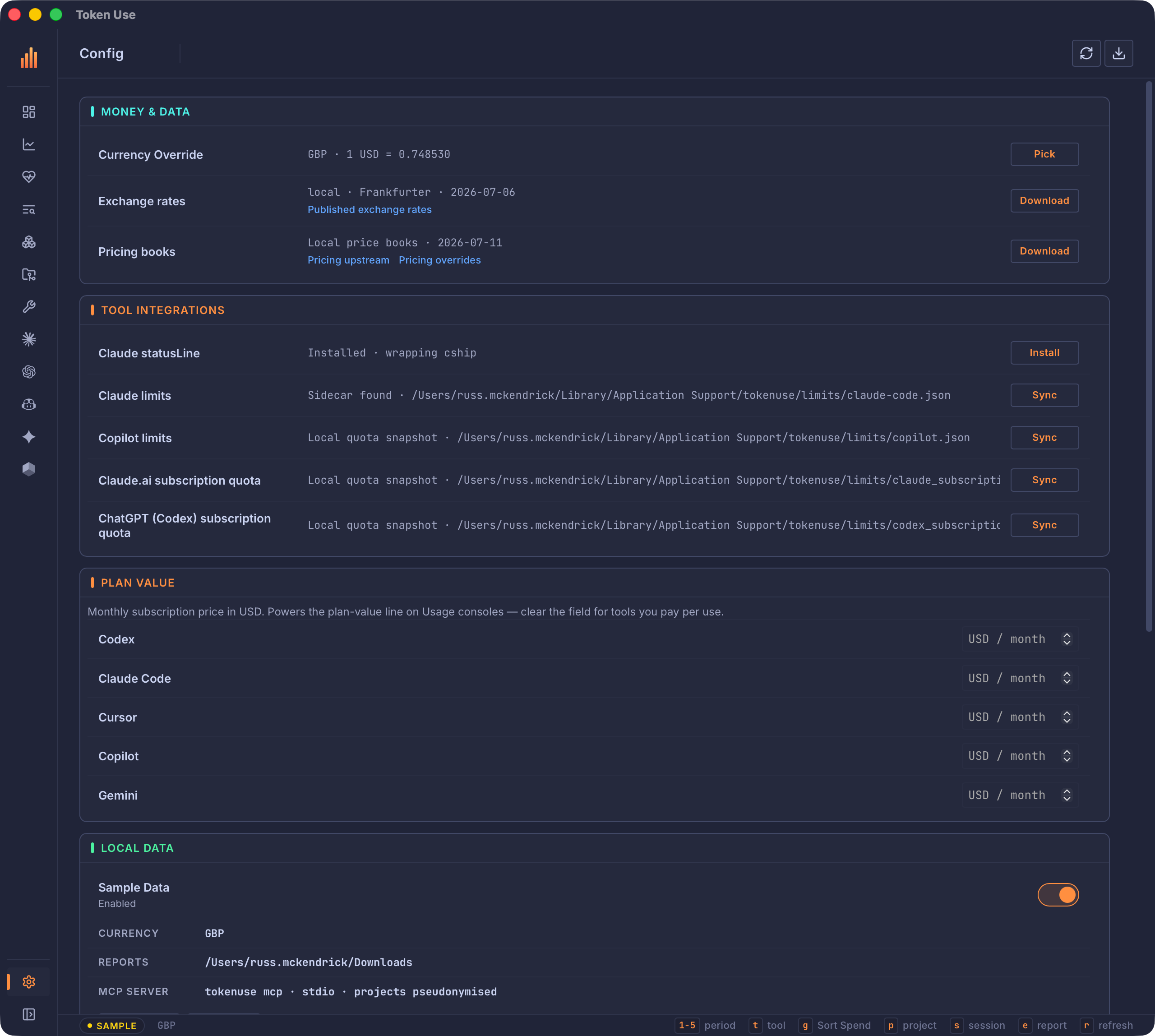Sync the ChatGPT (Codex) subscription quota

point(1044,525)
